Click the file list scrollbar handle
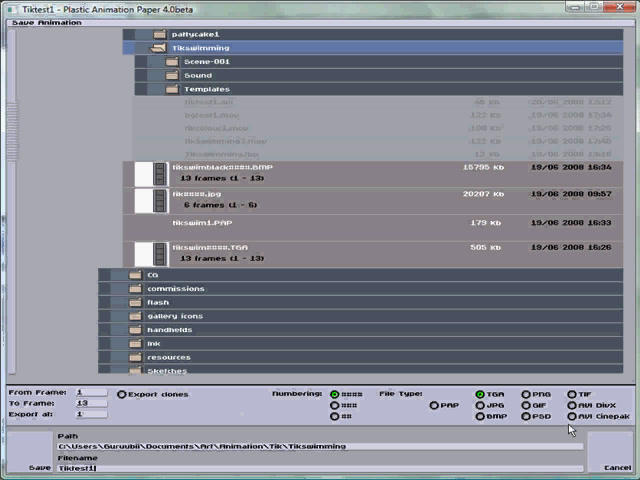 (12, 131)
